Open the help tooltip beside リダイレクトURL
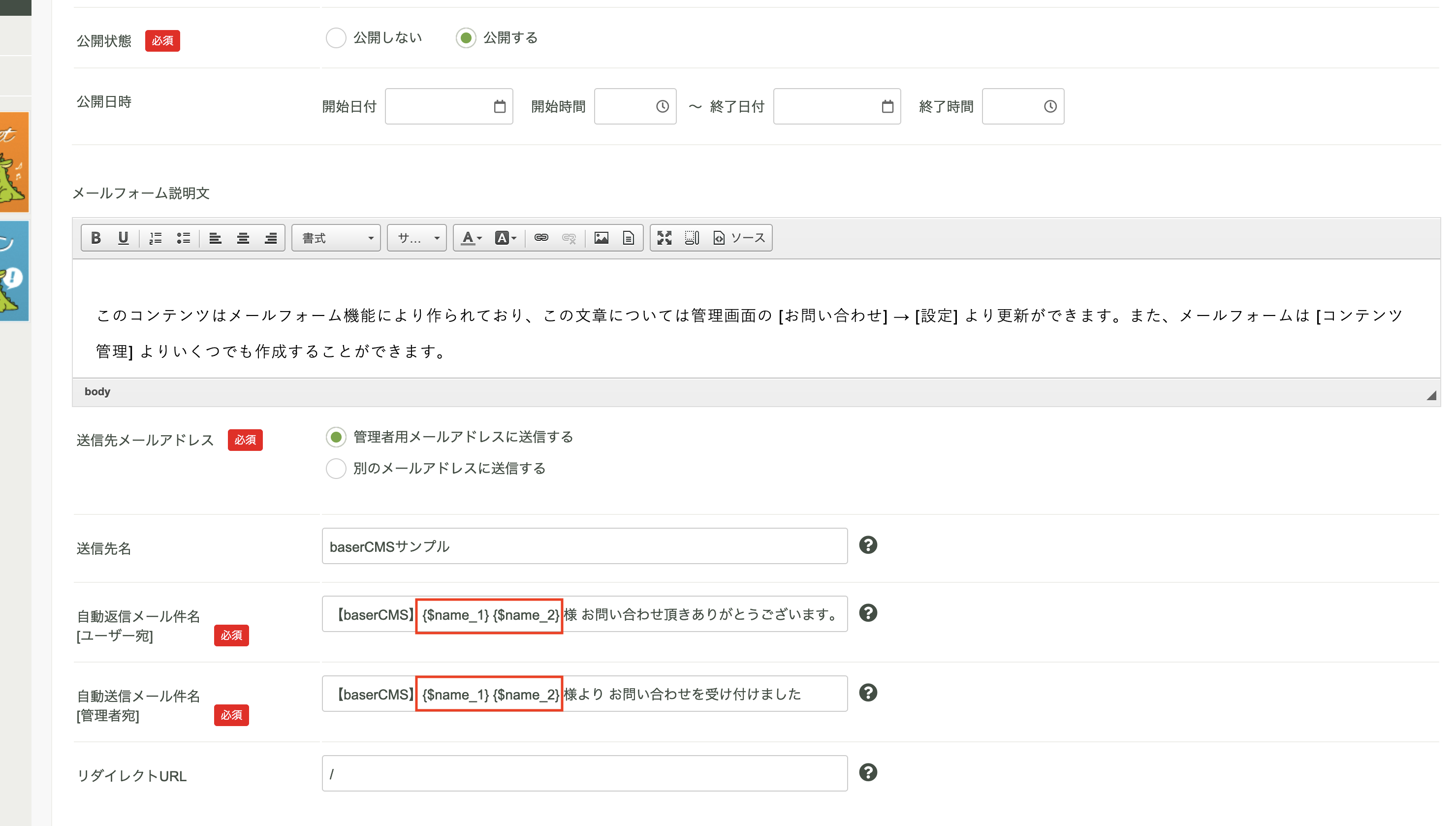The width and height of the screenshot is (1456, 826). (869, 773)
